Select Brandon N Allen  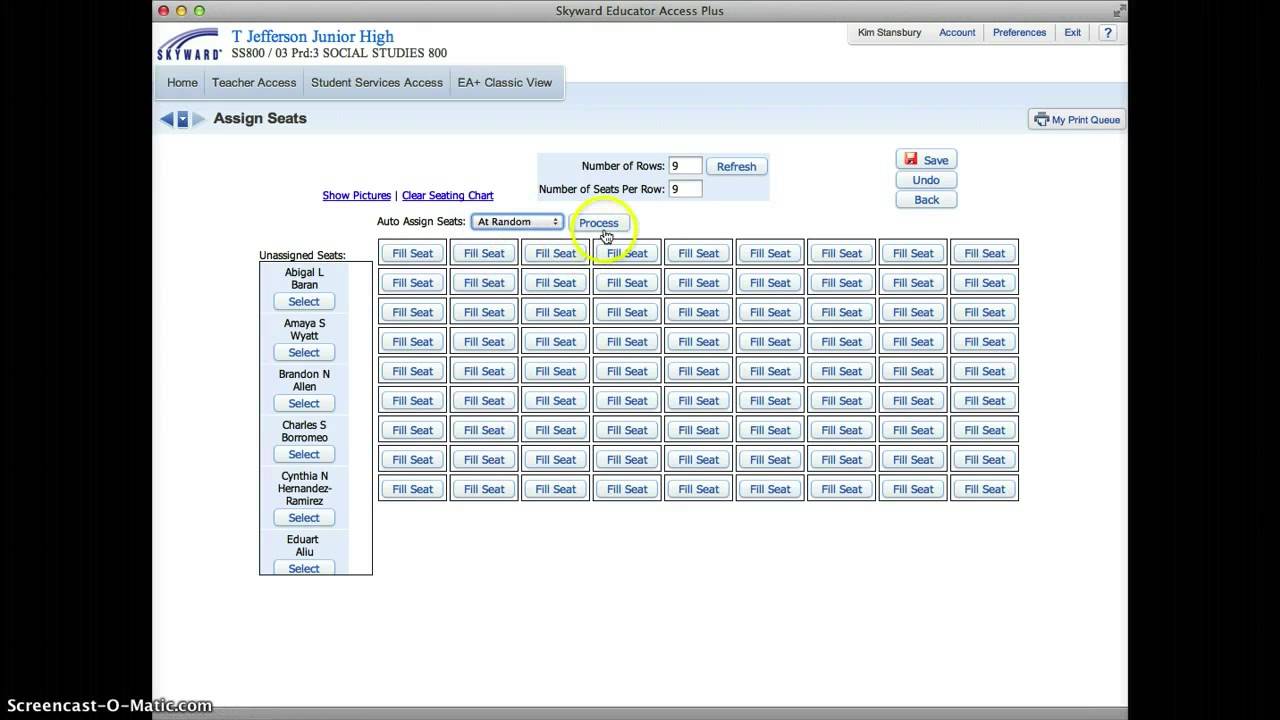click(x=304, y=404)
